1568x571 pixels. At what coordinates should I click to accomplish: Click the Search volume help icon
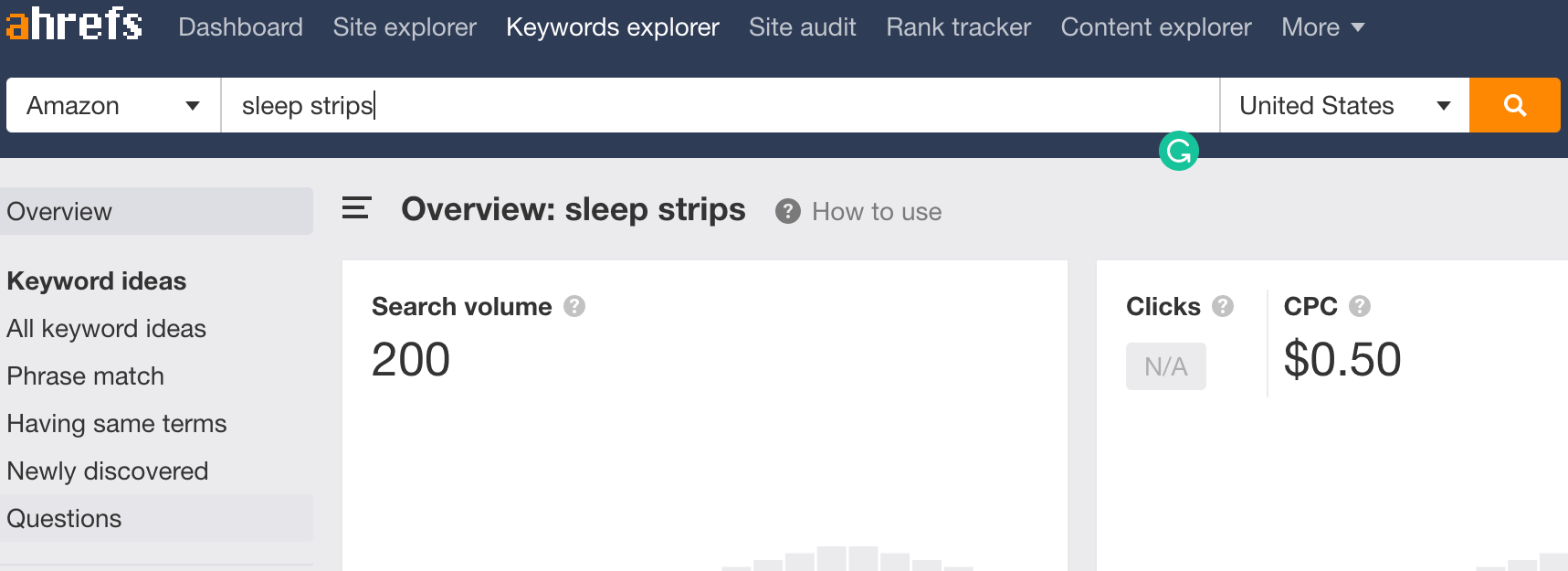coord(574,306)
